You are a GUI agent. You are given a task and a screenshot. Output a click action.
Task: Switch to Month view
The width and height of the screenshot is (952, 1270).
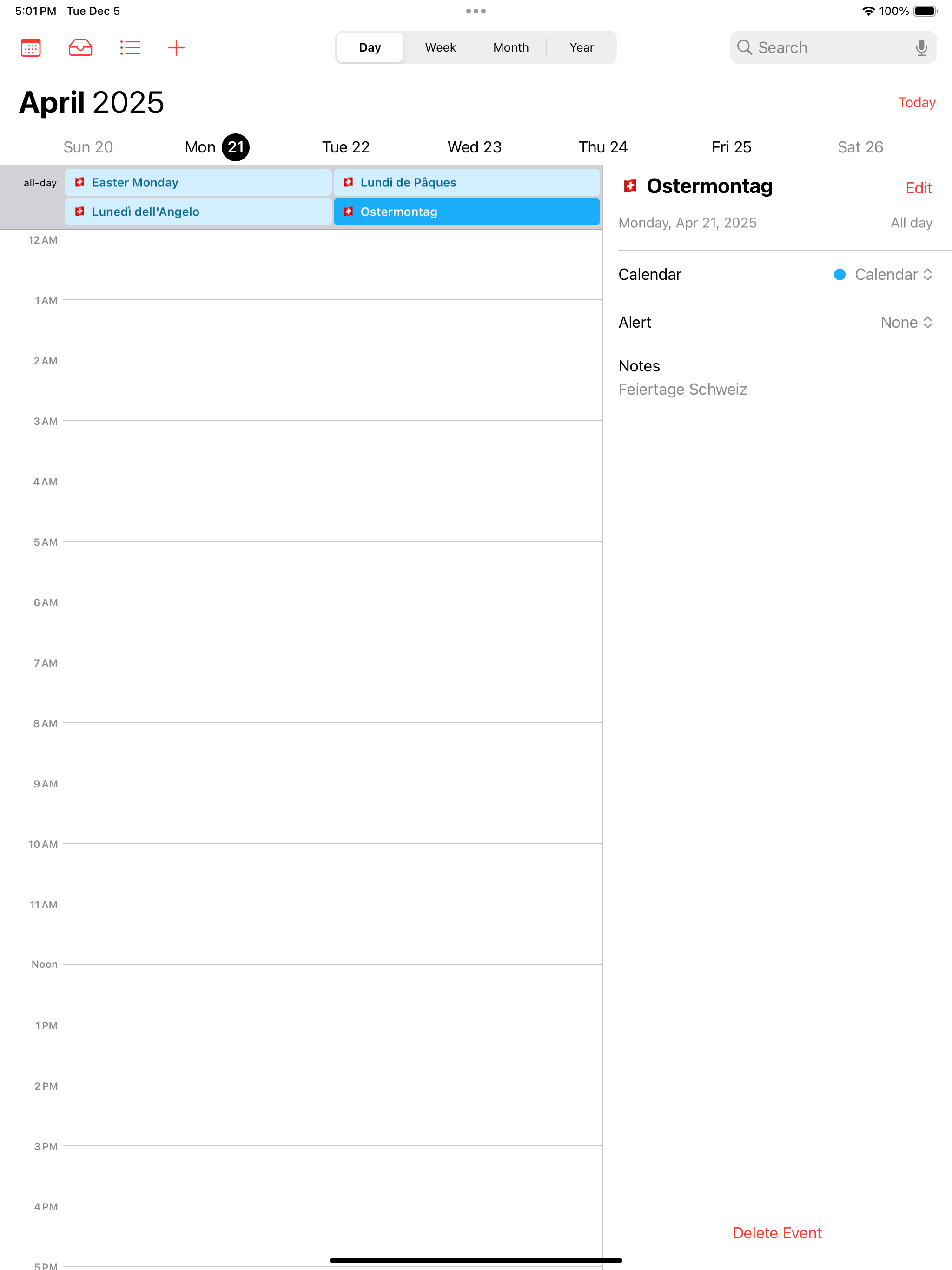coord(511,48)
